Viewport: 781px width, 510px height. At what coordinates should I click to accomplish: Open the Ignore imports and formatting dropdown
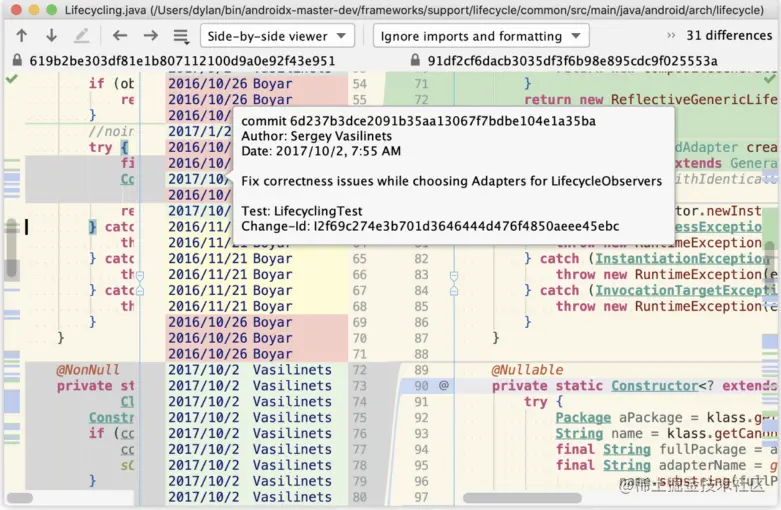(481, 36)
